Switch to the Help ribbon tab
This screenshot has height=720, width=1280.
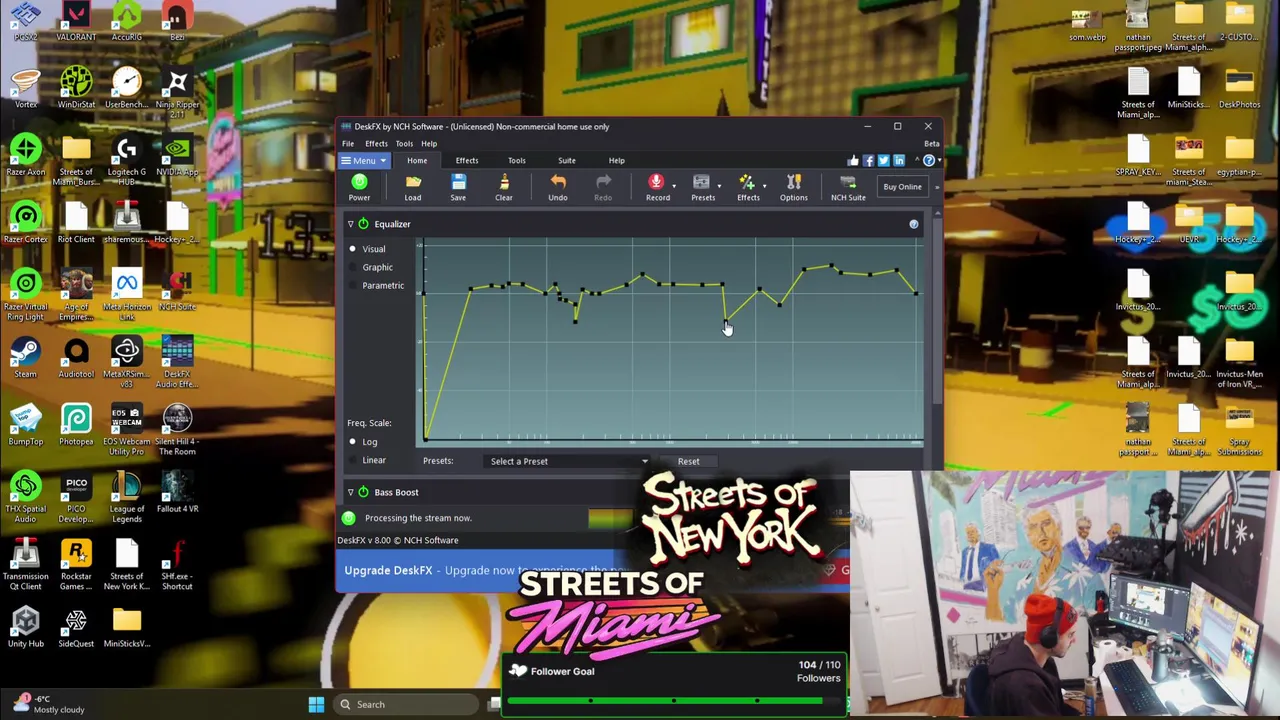point(617,161)
